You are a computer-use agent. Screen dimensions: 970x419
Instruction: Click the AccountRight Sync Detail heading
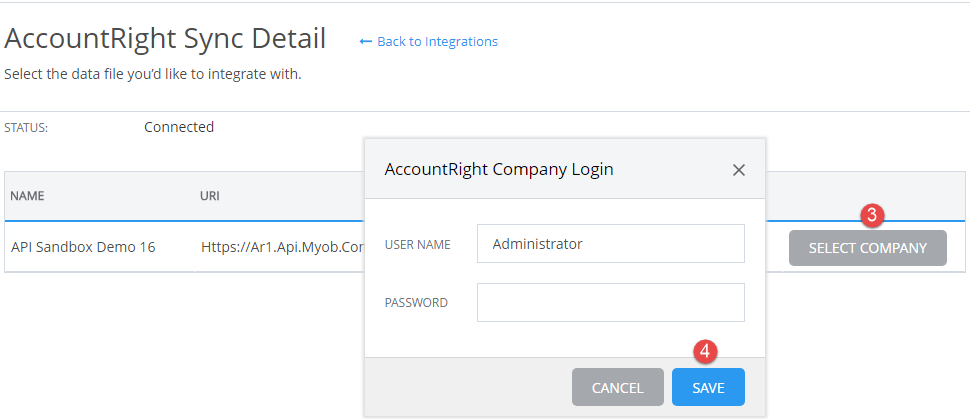165,40
